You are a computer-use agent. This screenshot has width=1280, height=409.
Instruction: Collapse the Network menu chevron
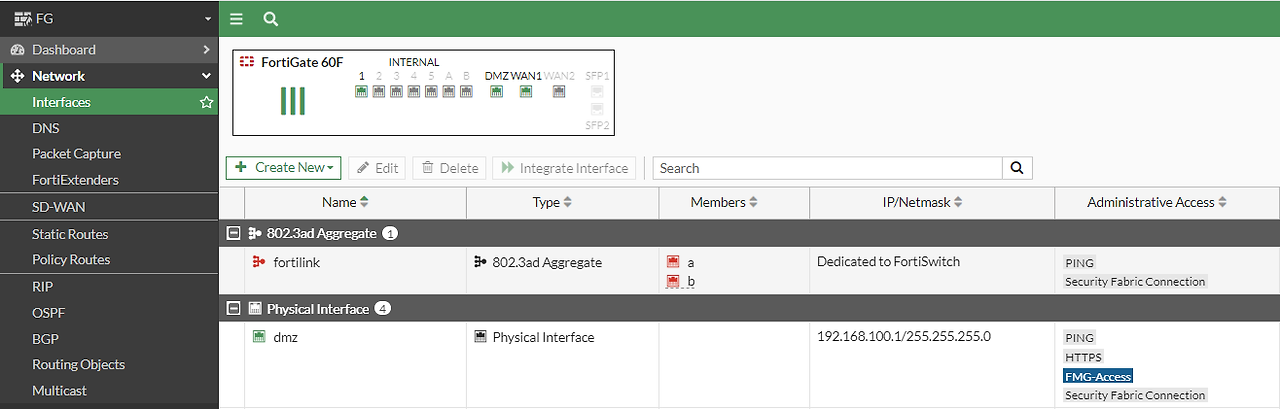point(206,76)
